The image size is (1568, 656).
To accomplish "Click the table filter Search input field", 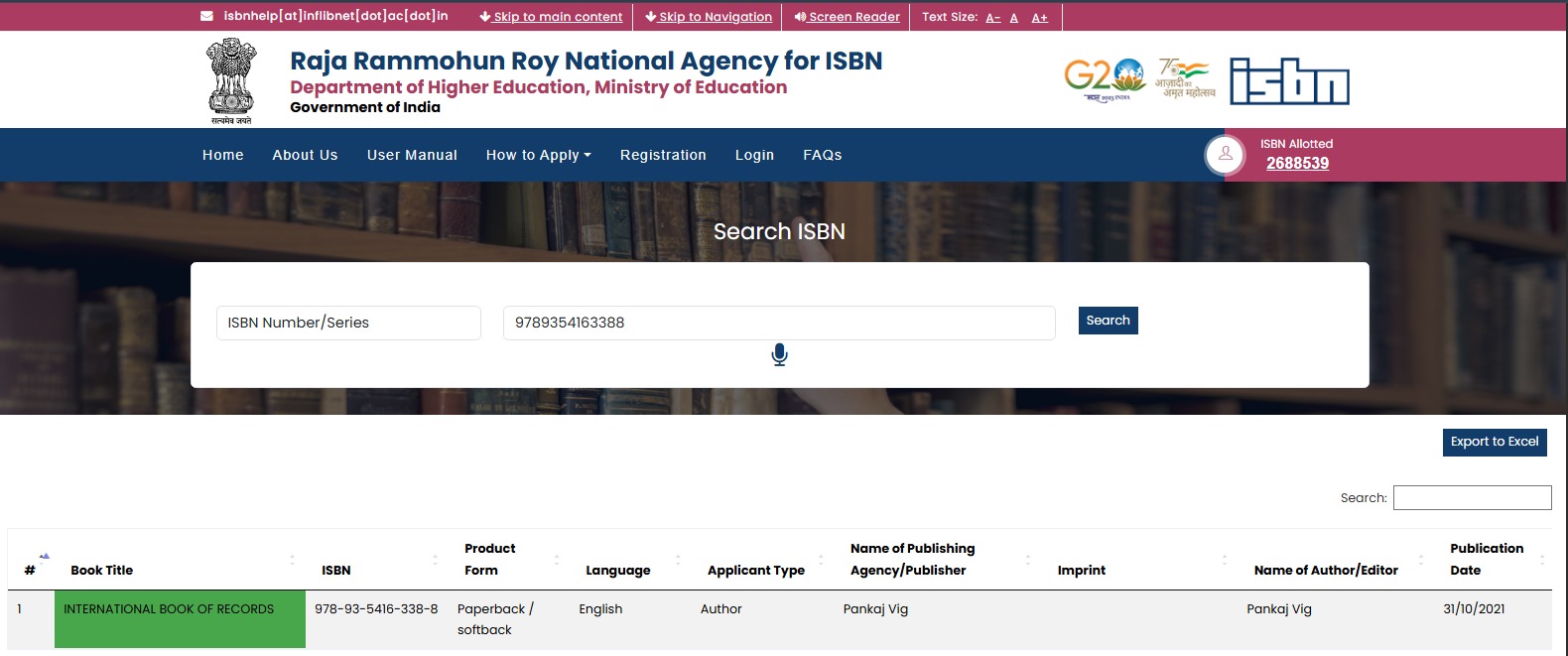I will [1472, 497].
